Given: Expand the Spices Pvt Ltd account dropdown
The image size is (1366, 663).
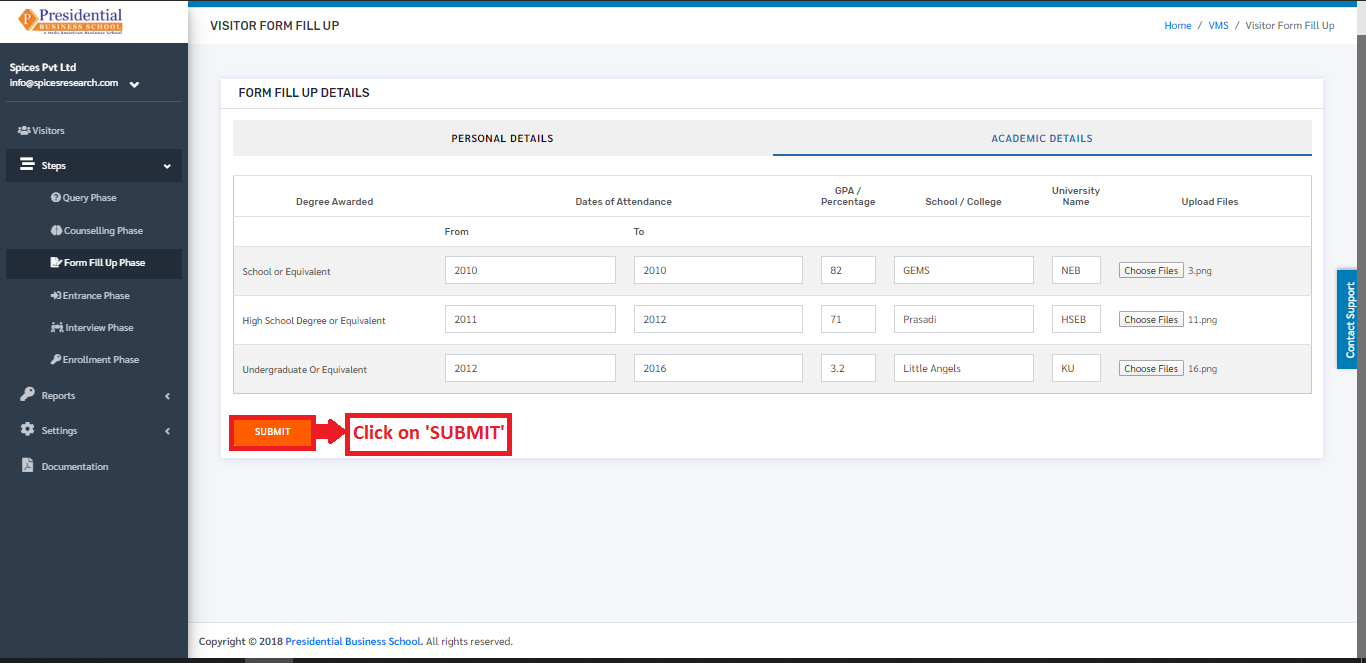Looking at the screenshot, I should click(x=134, y=84).
